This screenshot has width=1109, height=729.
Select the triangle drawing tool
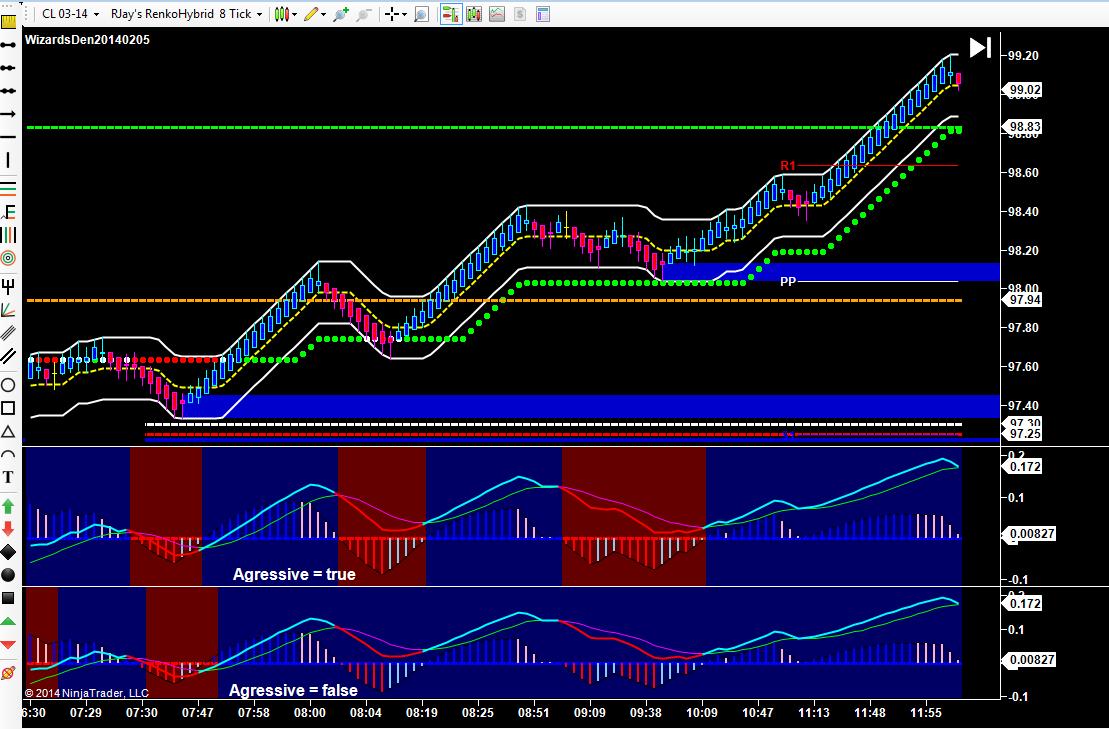(8, 431)
